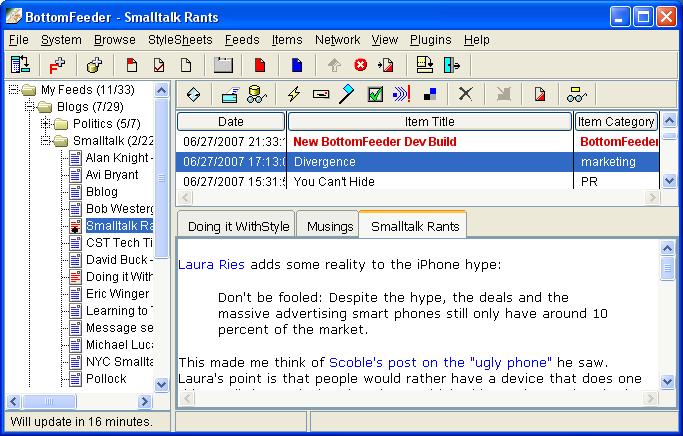Image resolution: width=683 pixels, height=436 pixels.
Task: Expand the Politics folder
Action: point(45,124)
